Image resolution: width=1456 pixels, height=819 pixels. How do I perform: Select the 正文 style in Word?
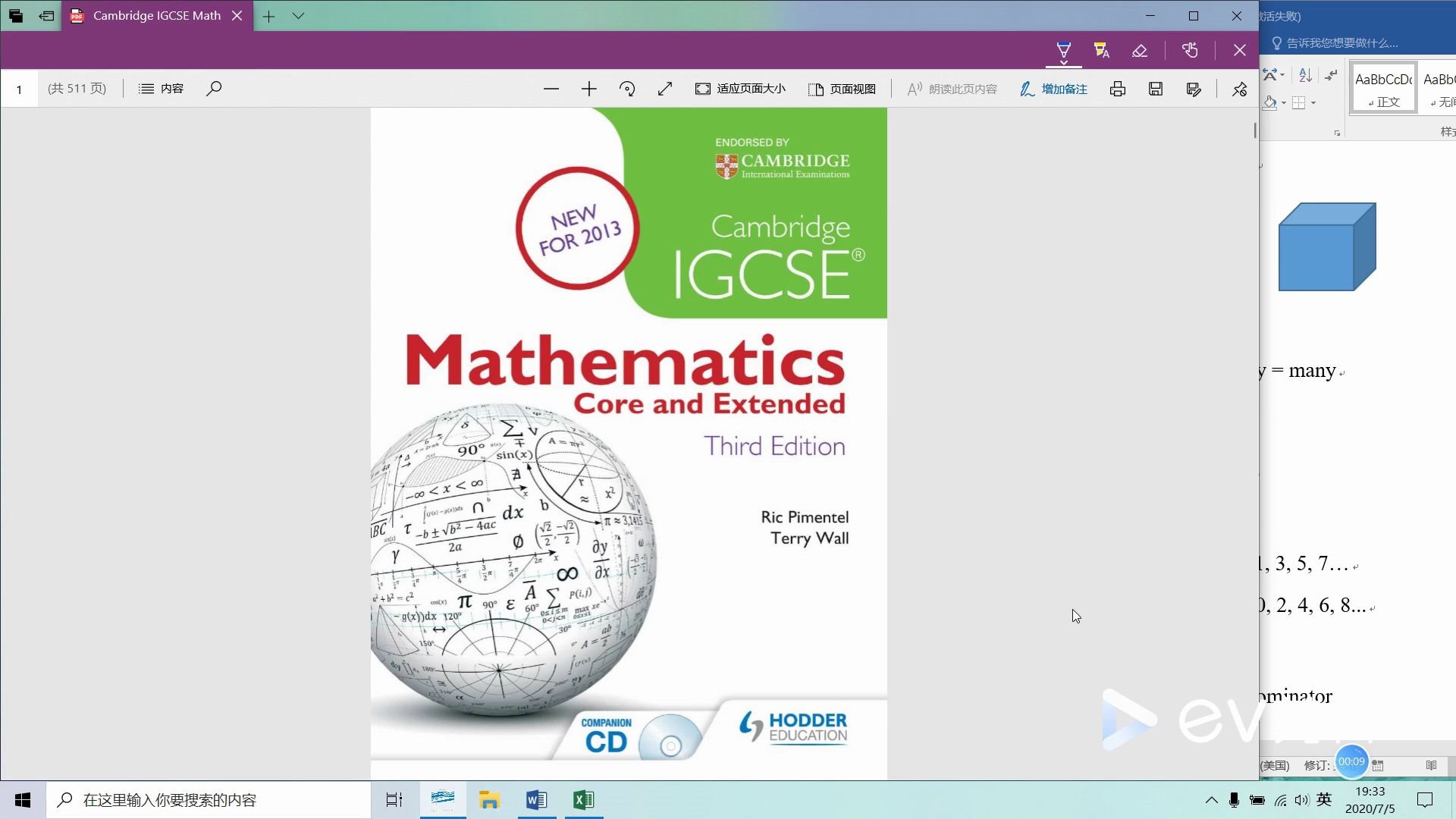pyautogui.click(x=1384, y=88)
